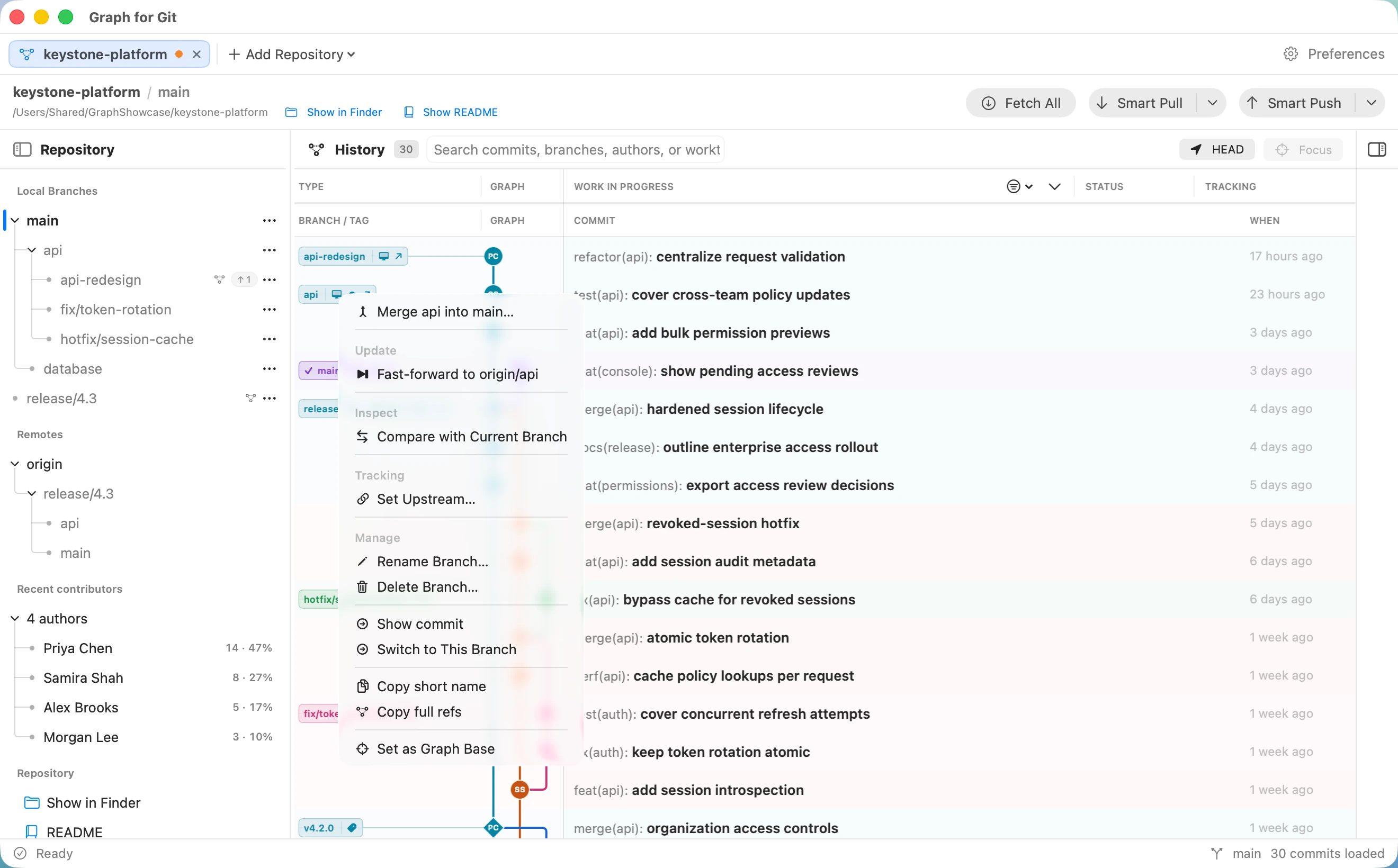Open the Add Repository dropdown
1398x868 pixels.
click(x=292, y=54)
